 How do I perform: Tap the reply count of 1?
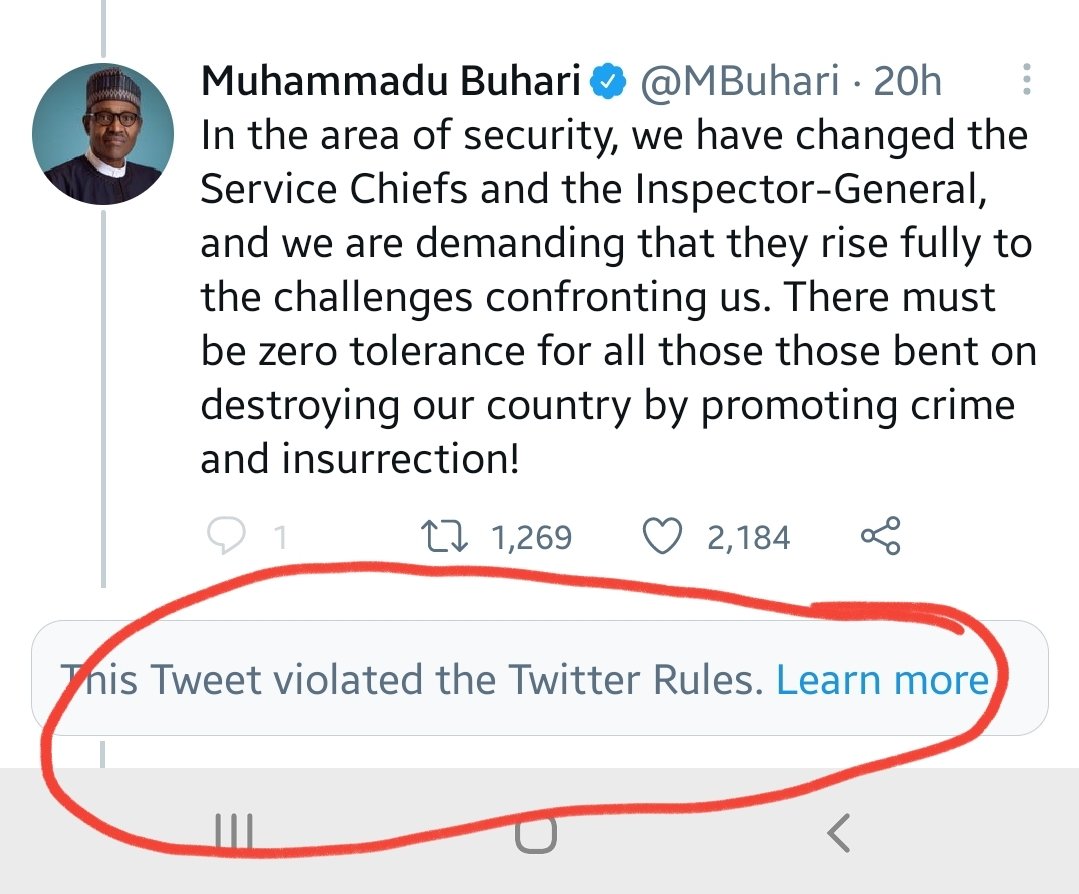[x=281, y=538]
